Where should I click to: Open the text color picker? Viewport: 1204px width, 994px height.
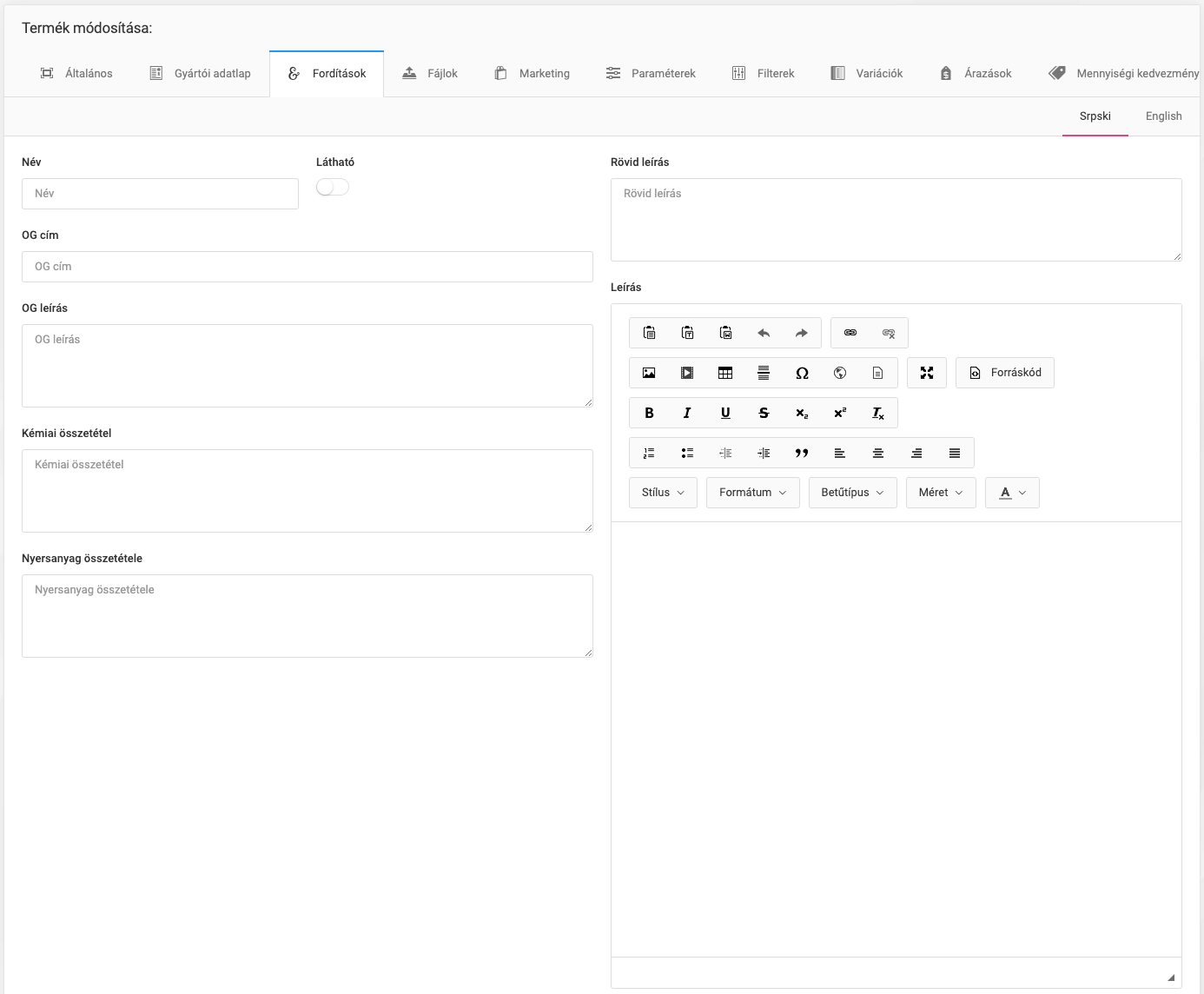point(1012,493)
